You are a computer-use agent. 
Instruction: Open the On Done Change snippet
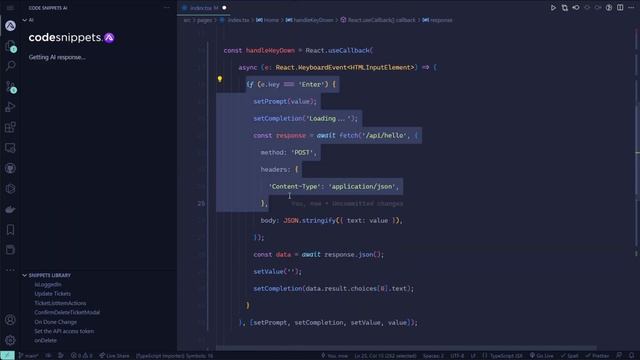pos(56,322)
